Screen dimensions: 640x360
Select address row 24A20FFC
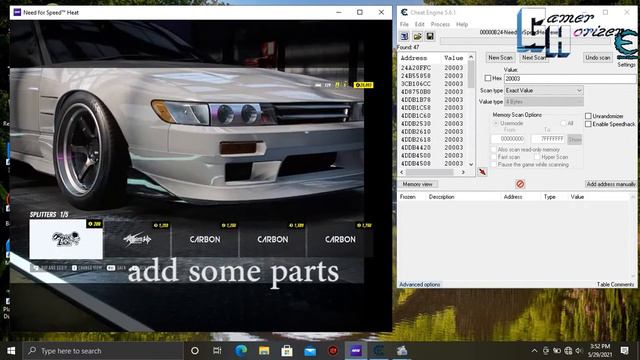pyautogui.click(x=433, y=68)
